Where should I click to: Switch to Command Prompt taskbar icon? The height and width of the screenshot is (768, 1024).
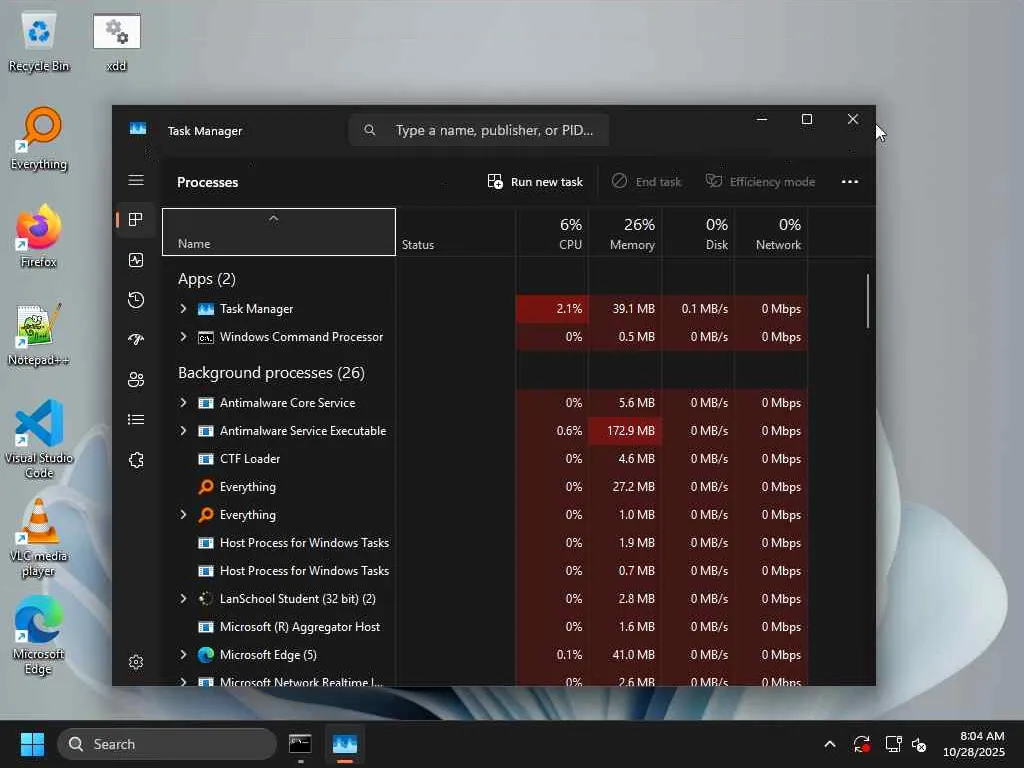coord(300,744)
